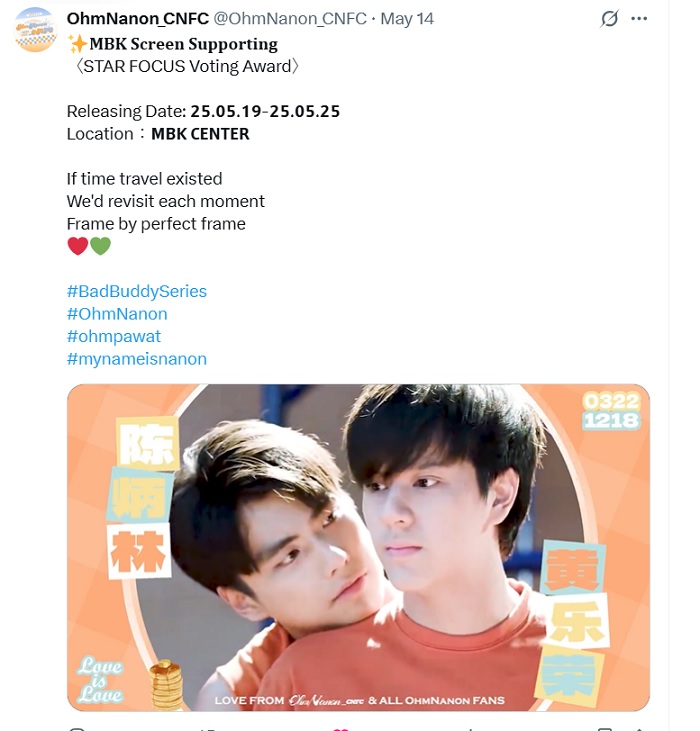Click the OhmNanon_CNFC profile avatar
The height and width of the screenshot is (731, 700).
(35, 29)
